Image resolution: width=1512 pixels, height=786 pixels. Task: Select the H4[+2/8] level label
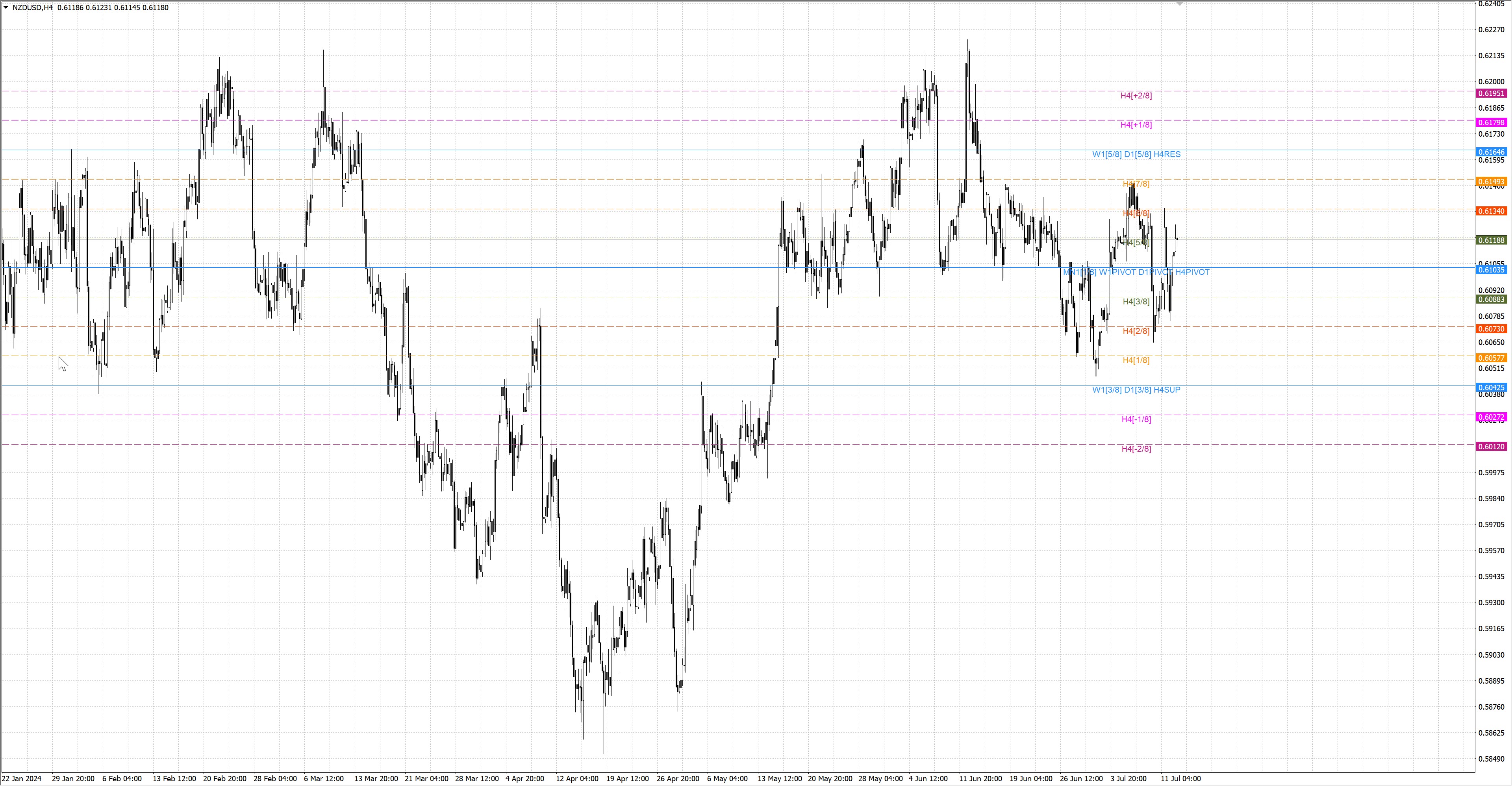tap(1136, 96)
